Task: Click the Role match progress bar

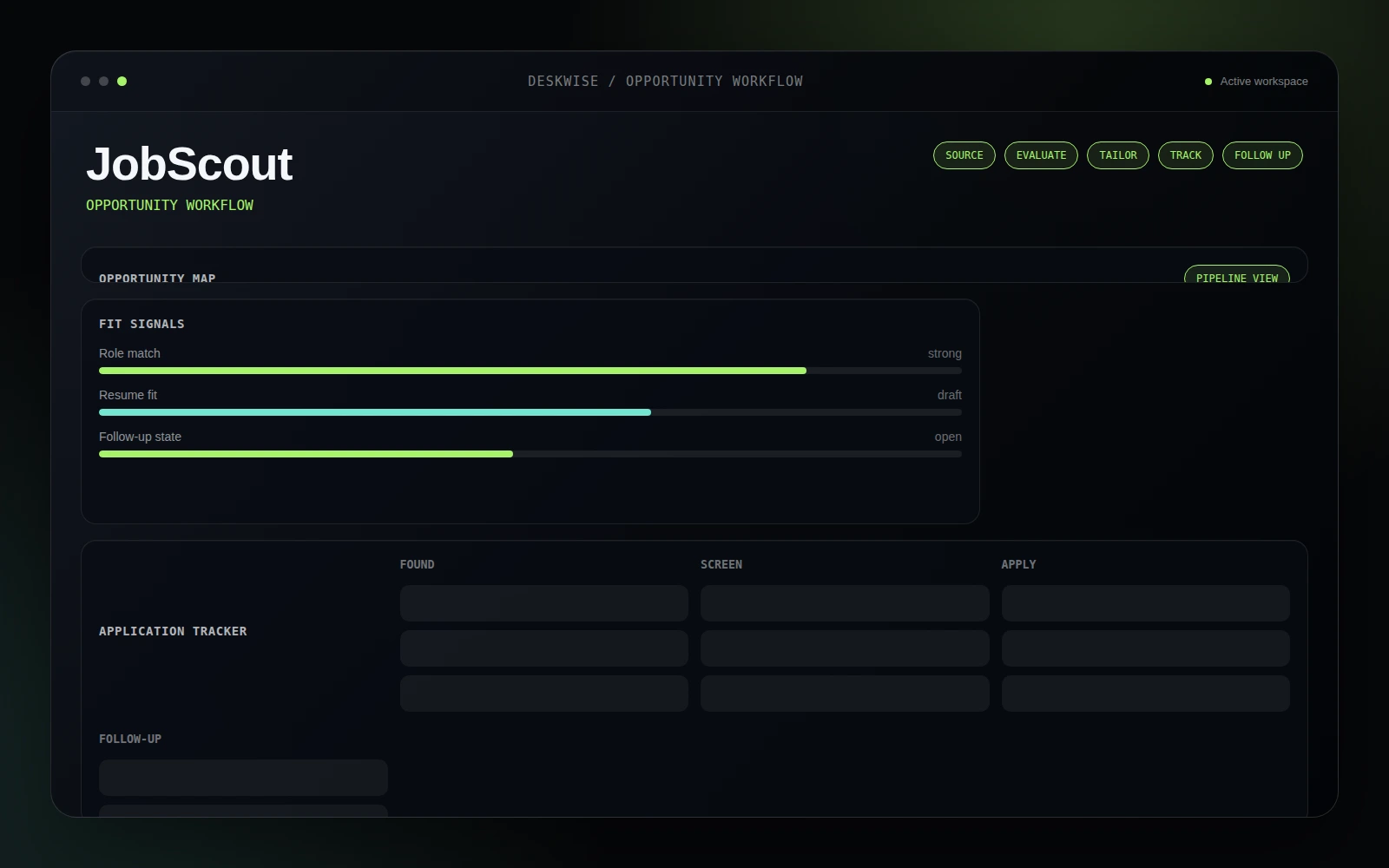Action: point(530,371)
